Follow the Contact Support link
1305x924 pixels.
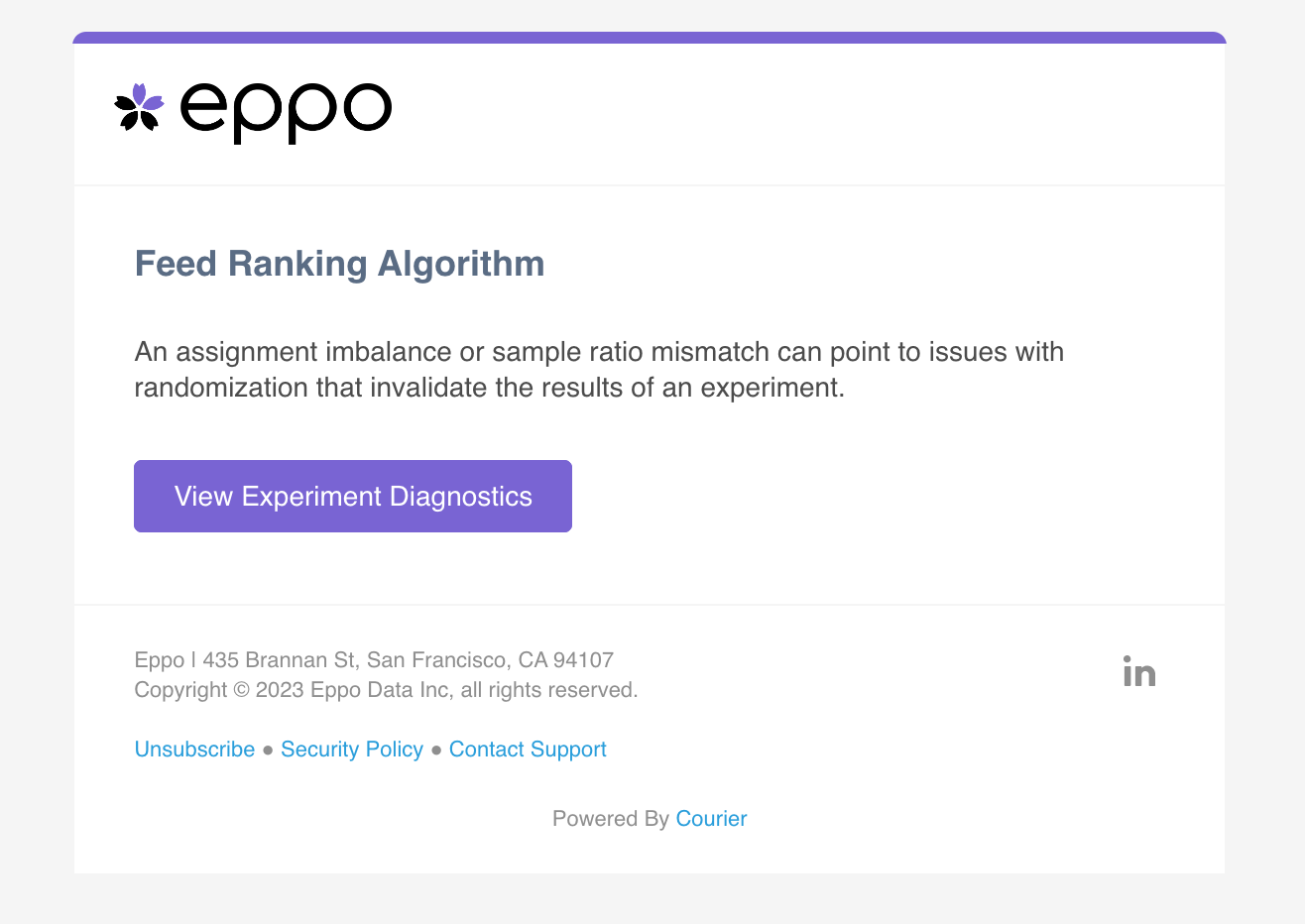[x=528, y=750]
